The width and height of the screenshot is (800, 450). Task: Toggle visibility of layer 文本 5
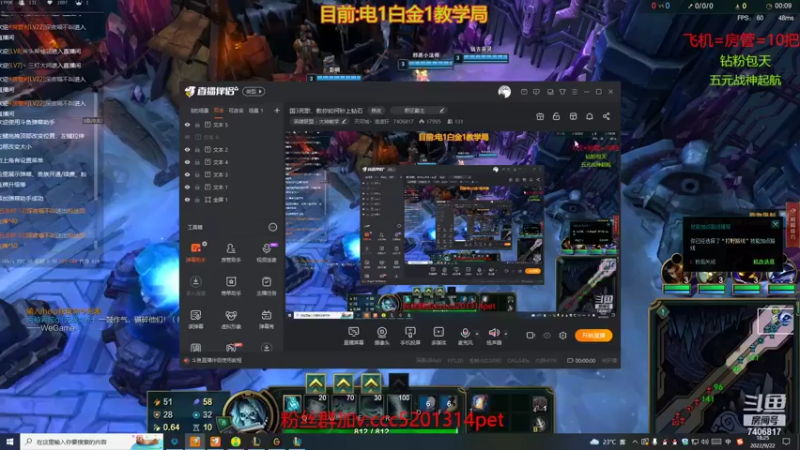tap(187, 124)
